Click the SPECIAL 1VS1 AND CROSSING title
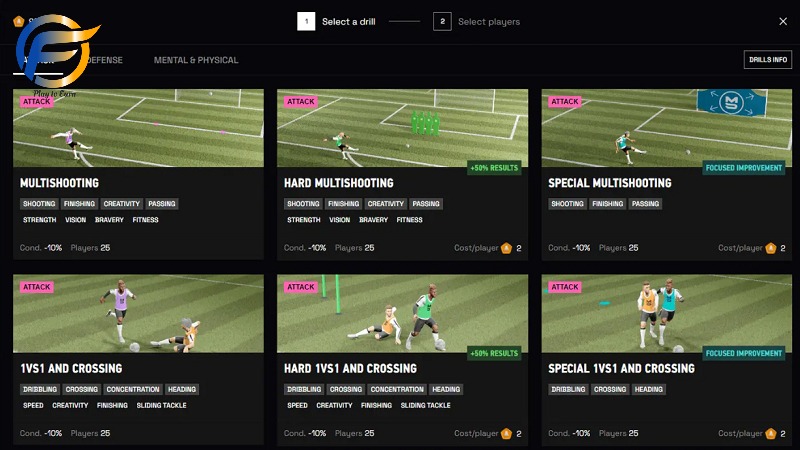Screen dimensions: 800x450 pos(621,368)
